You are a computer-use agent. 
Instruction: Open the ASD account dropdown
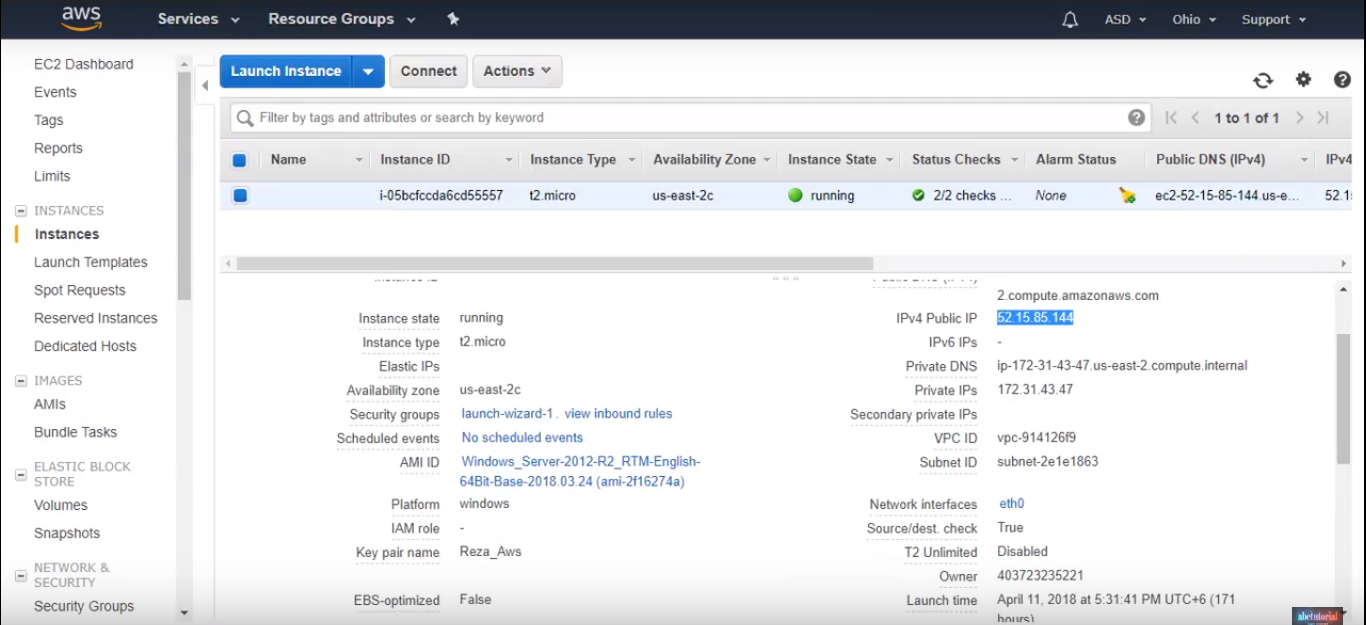(1125, 20)
